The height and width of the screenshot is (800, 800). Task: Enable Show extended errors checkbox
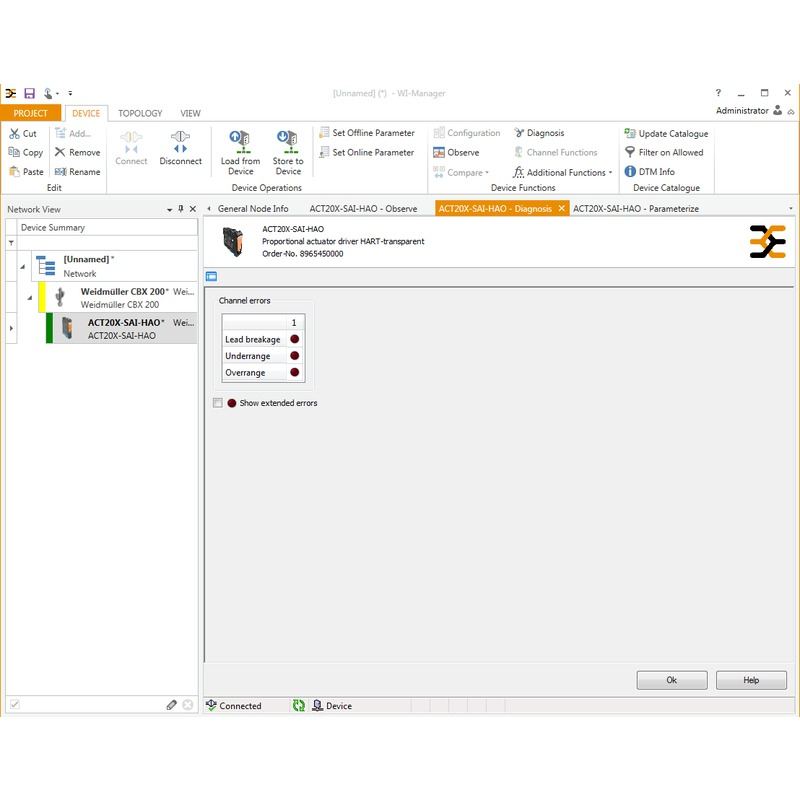(x=218, y=403)
